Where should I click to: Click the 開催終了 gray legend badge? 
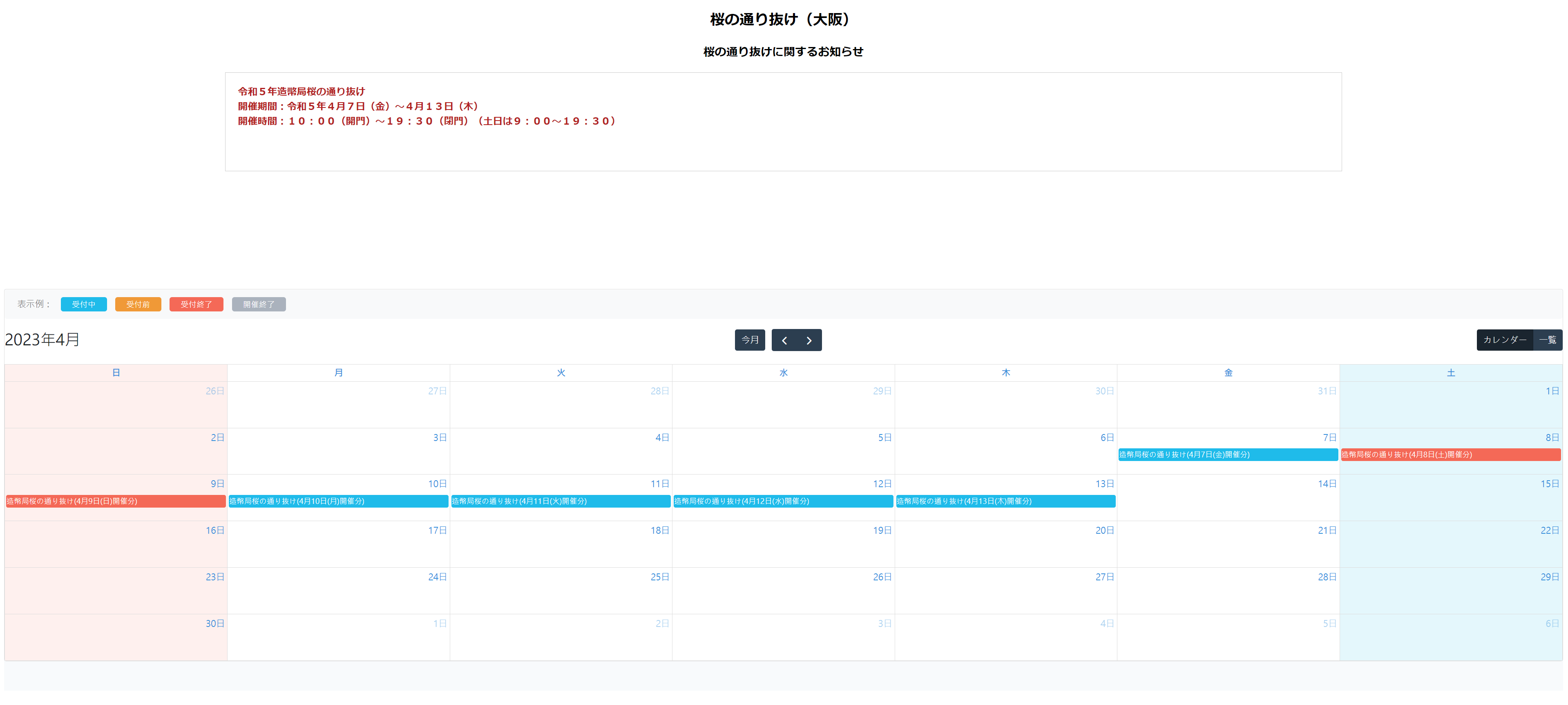point(259,304)
